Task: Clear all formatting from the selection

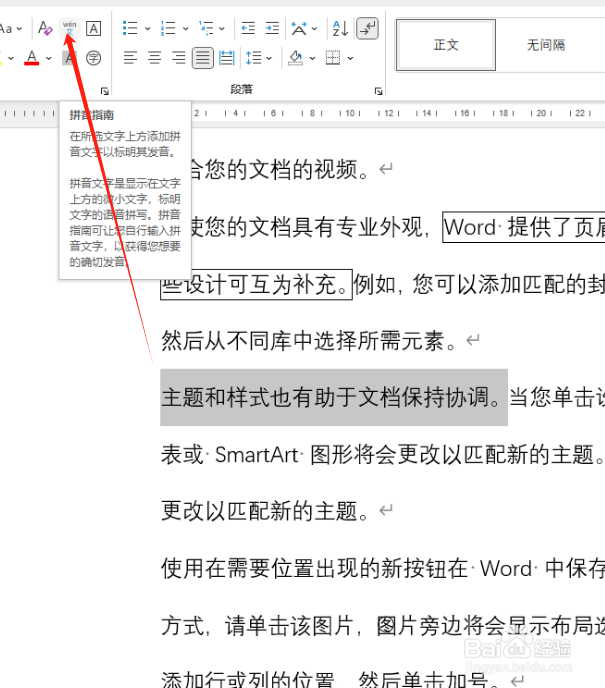Action: pos(45,29)
